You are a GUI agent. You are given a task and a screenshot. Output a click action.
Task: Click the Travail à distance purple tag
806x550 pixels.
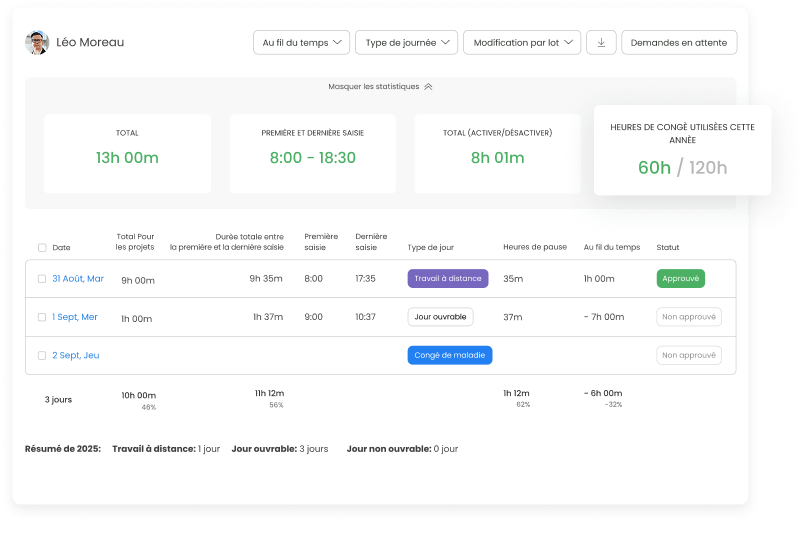448,279
